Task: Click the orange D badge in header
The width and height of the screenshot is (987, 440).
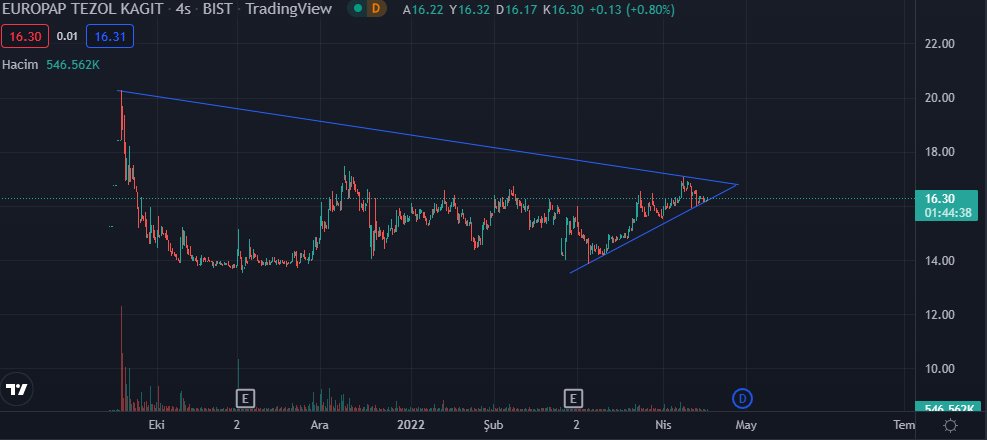Action: click(x=376, y=9)
